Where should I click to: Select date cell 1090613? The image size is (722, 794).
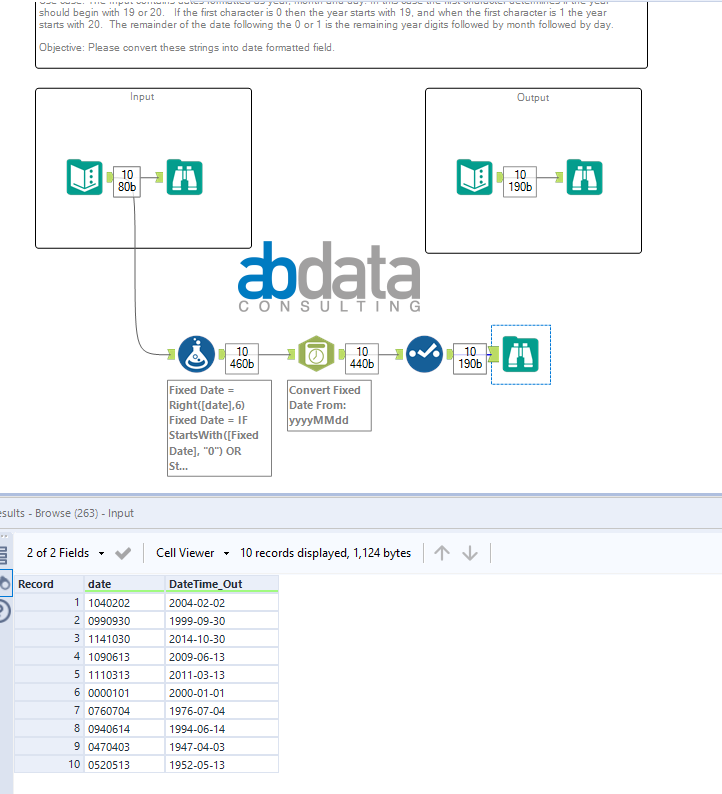click(125, 657)
